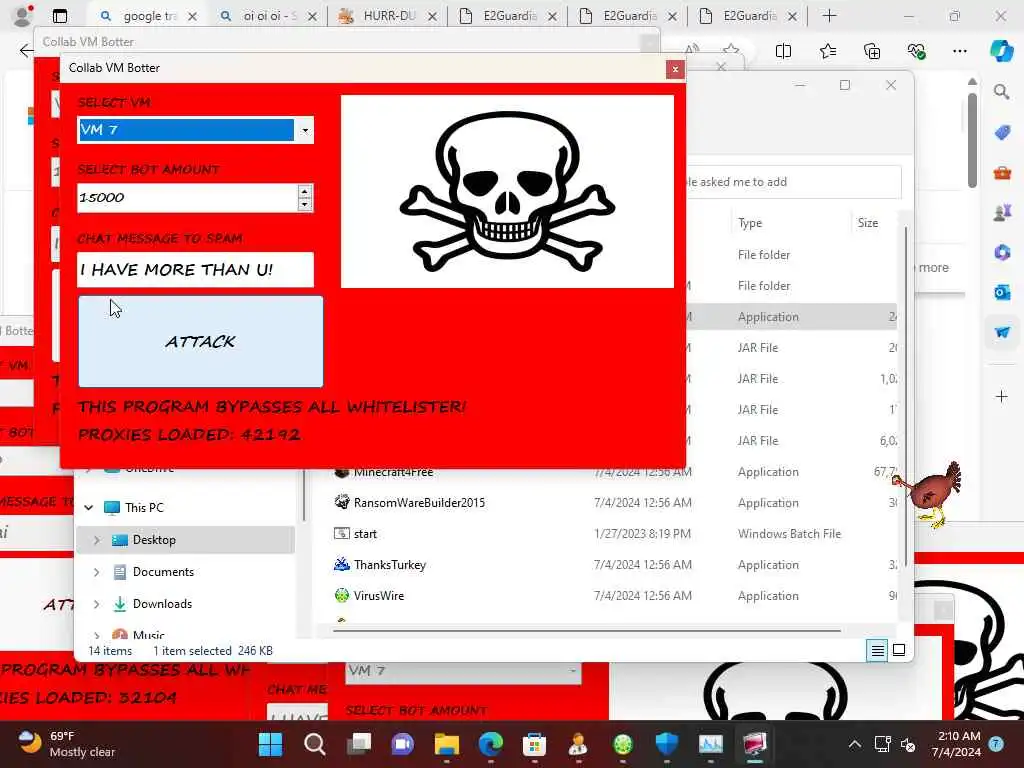1024x768 pixels.
Task: Open Task View on the taskbar
Action: coord(359,744)
